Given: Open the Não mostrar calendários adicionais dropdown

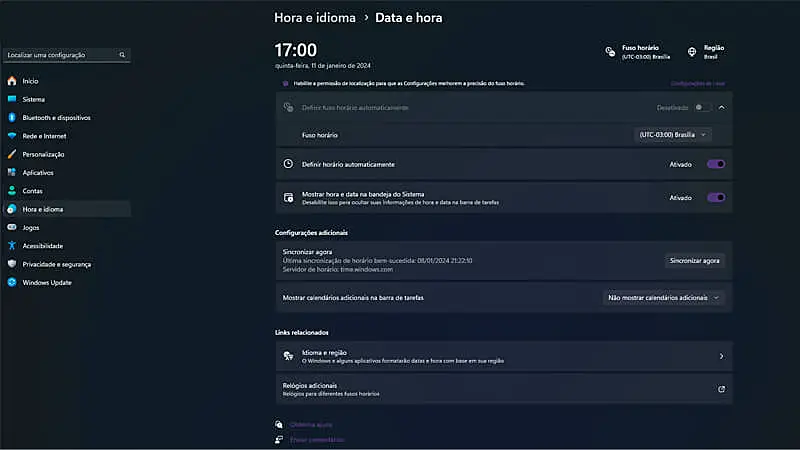Looking at the screenshot, I should point(664,297).
